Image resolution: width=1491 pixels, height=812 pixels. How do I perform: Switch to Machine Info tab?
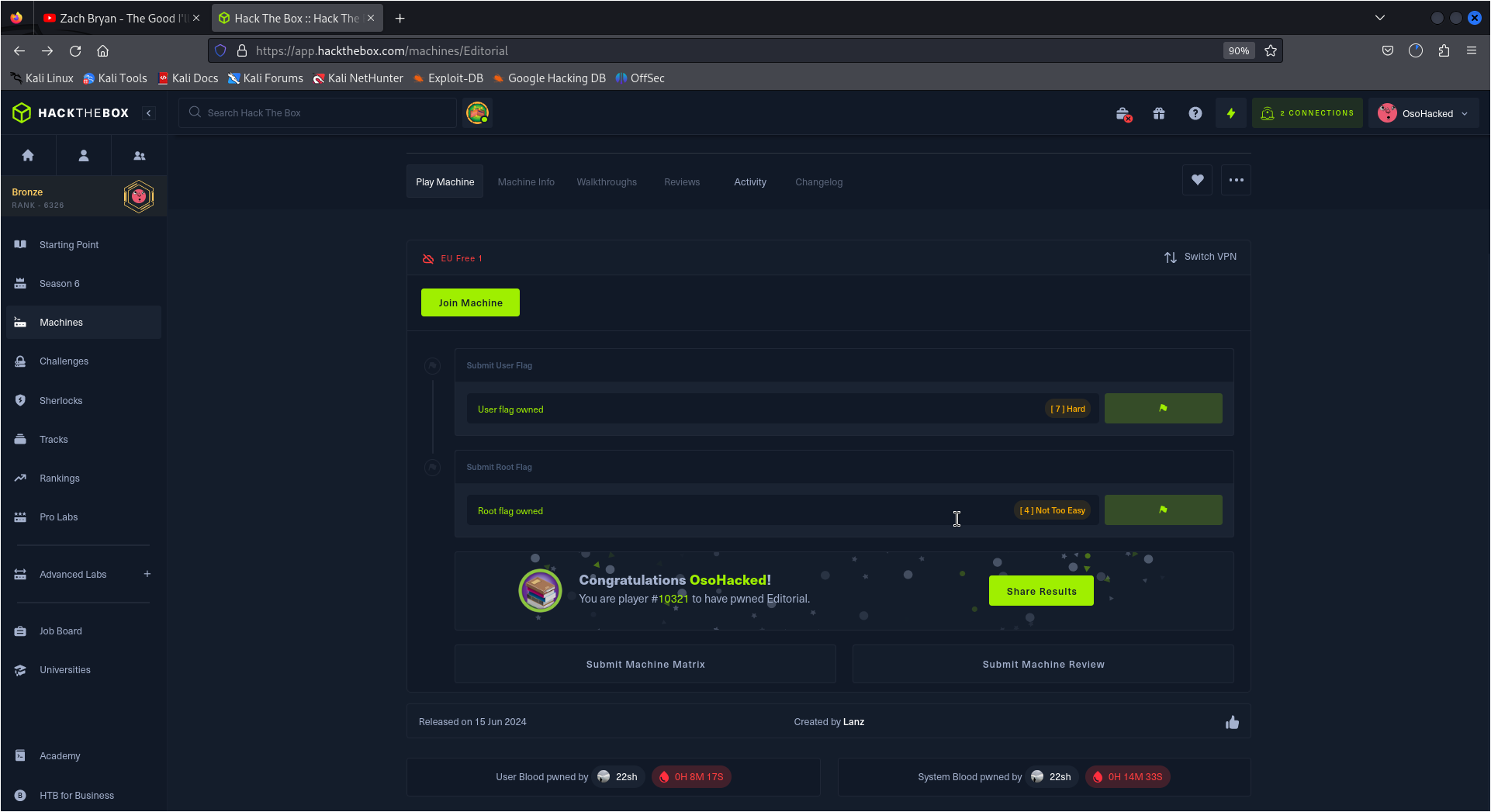(526, 182)
